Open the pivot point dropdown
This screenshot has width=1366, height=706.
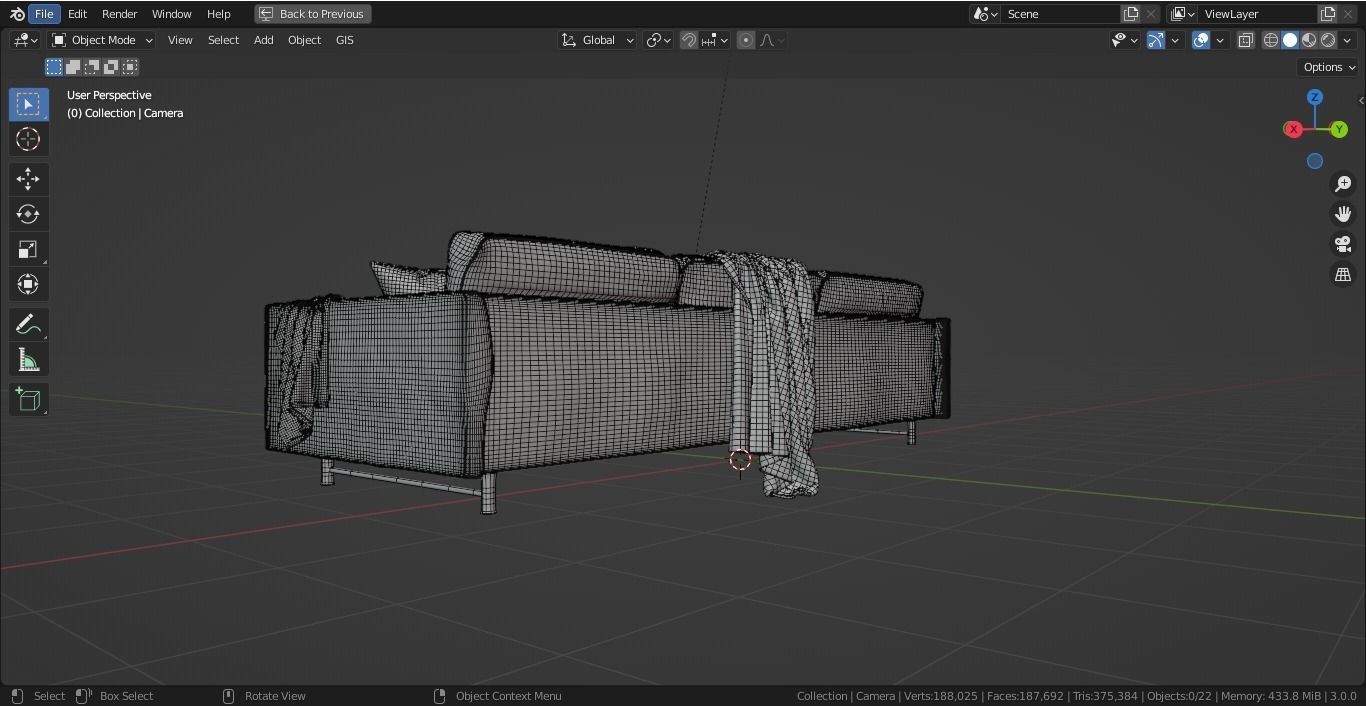658,40
